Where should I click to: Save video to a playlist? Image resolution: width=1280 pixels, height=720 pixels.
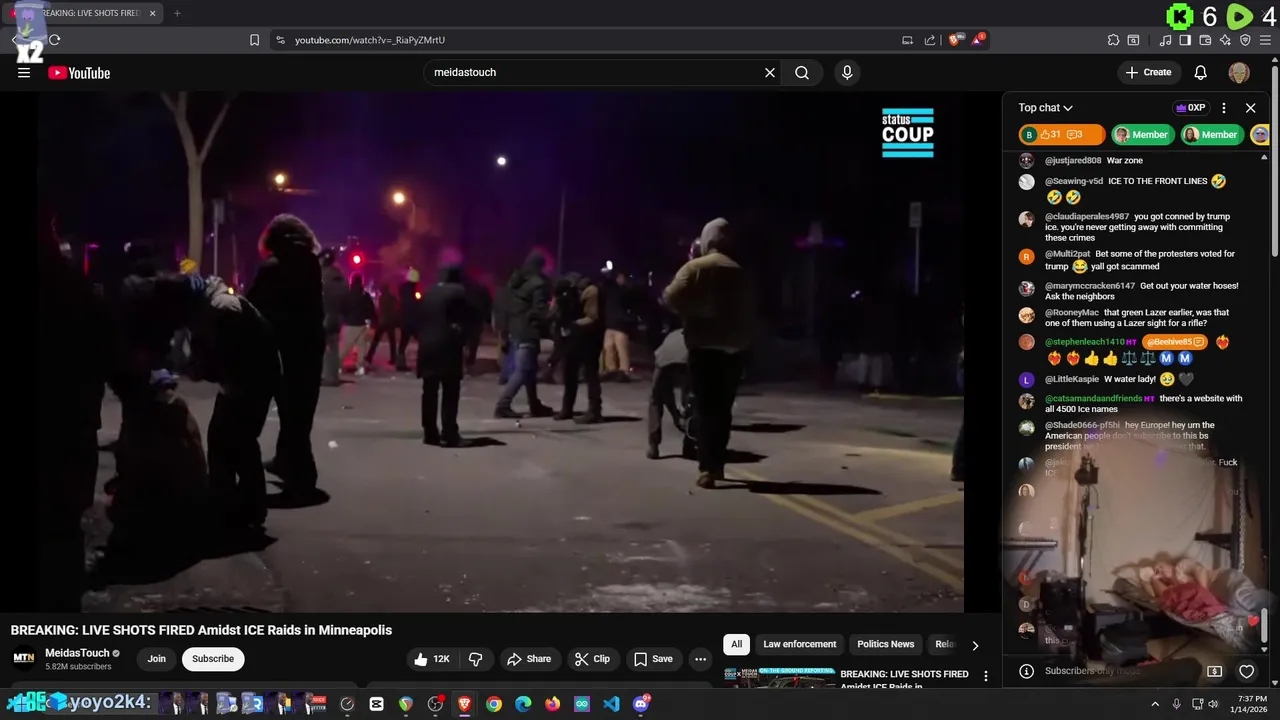pyautogui.click(x=653, y=659)
